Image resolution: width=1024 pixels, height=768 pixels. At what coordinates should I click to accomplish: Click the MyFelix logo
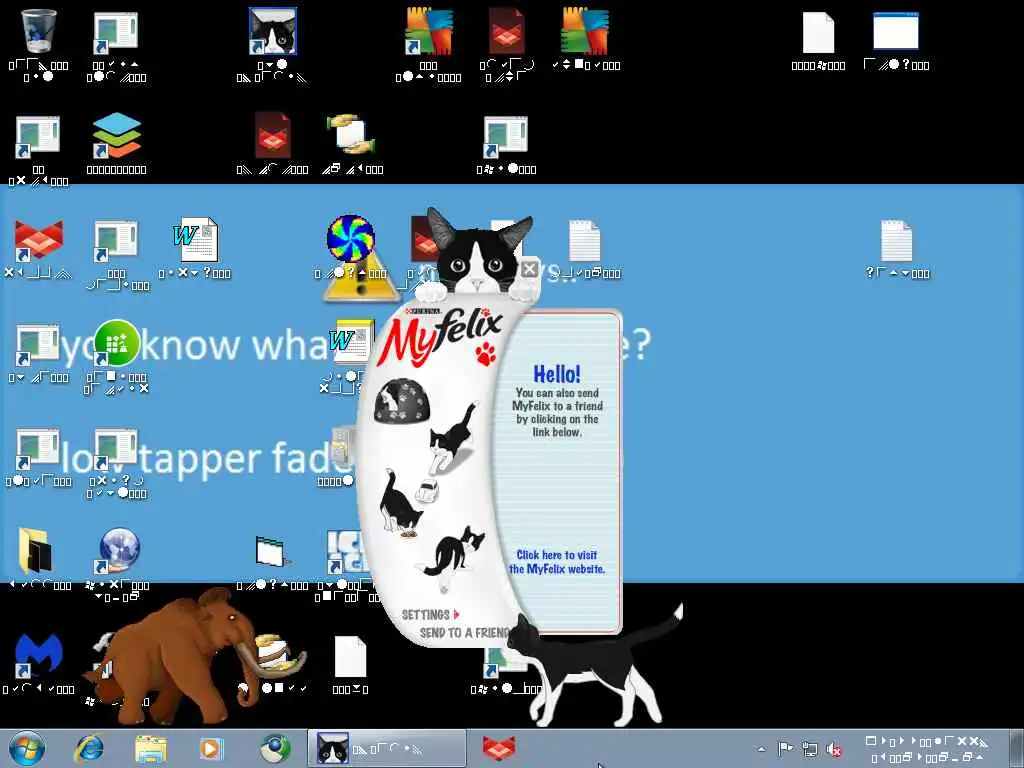coord(441,336)
